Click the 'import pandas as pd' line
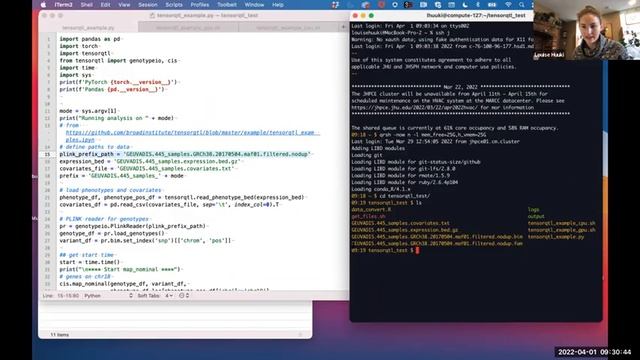Screen dimensions: 640x360 (90, 39)
